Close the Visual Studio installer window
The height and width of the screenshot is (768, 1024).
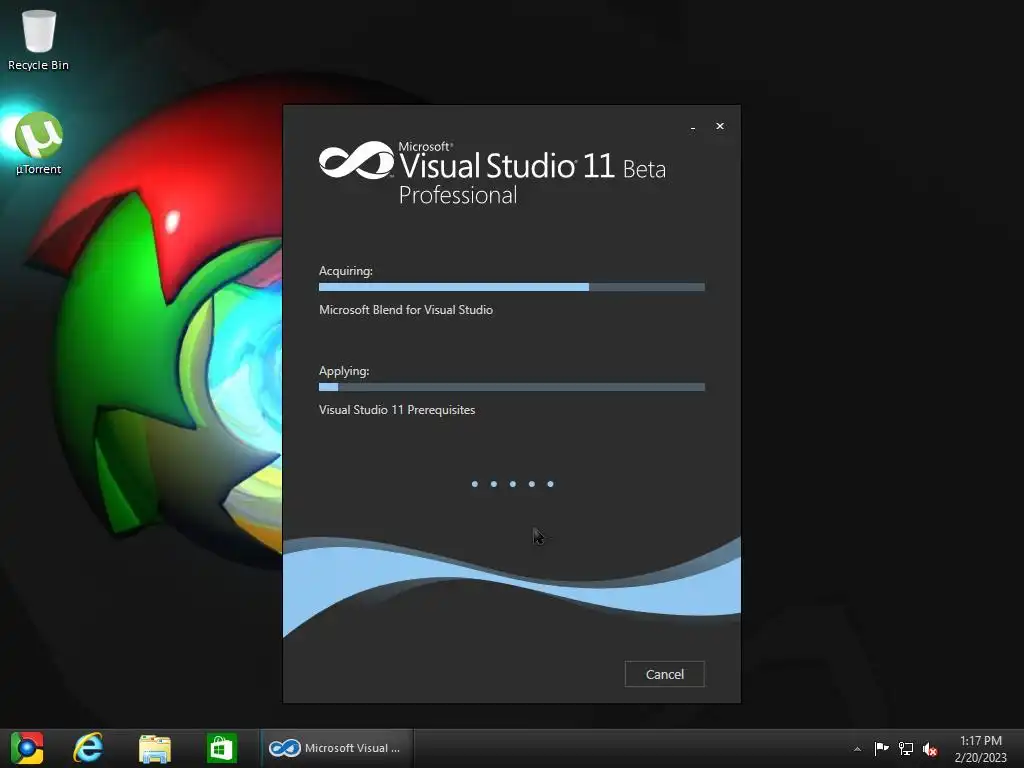720,126
